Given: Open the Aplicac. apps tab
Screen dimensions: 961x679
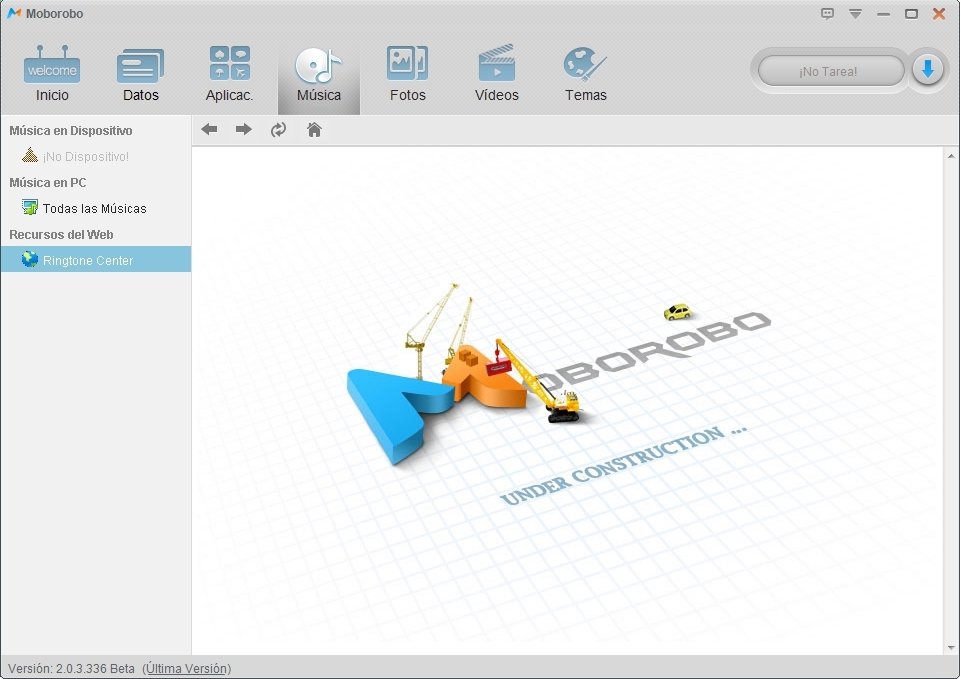Looking at the screenshot, I should [x=229, y=74].
